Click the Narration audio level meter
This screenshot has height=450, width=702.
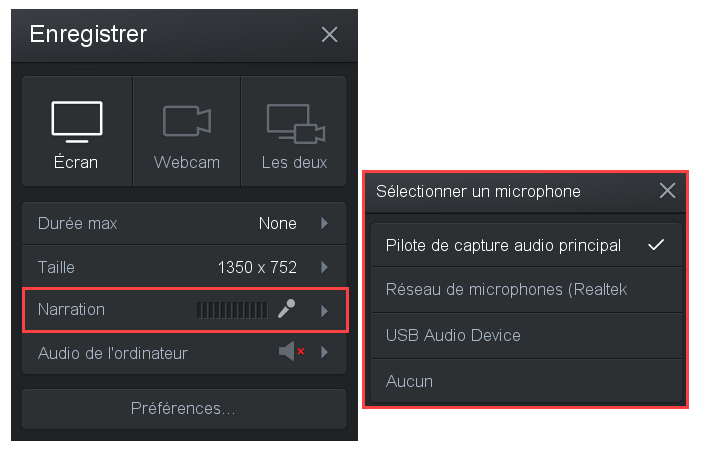(x=232, y=310)
